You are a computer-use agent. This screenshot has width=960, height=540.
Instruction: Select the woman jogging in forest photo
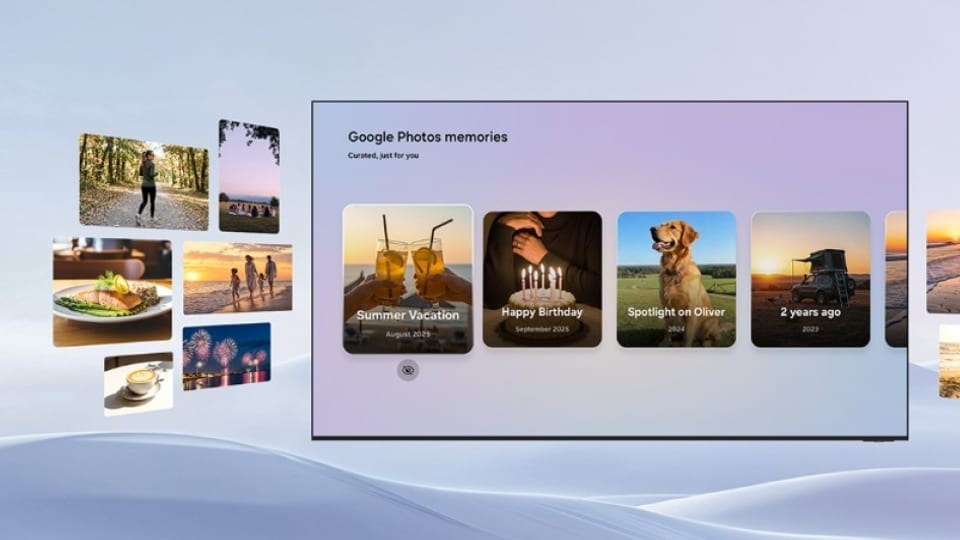144,182
